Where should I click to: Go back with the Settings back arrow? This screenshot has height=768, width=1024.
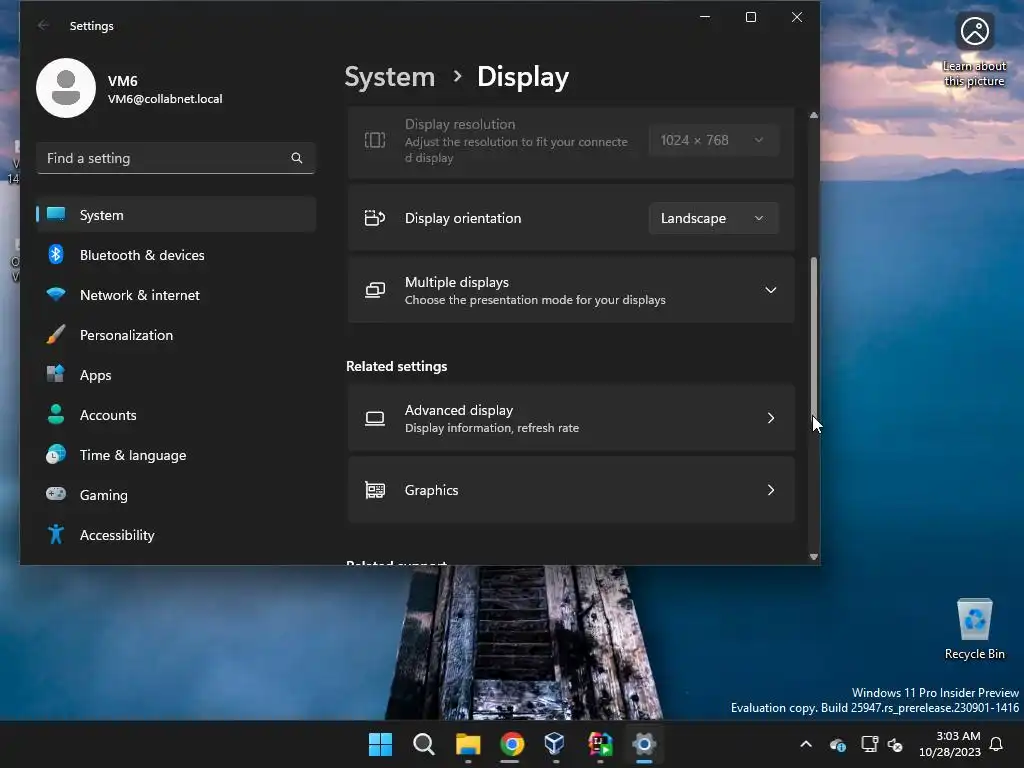43,25
